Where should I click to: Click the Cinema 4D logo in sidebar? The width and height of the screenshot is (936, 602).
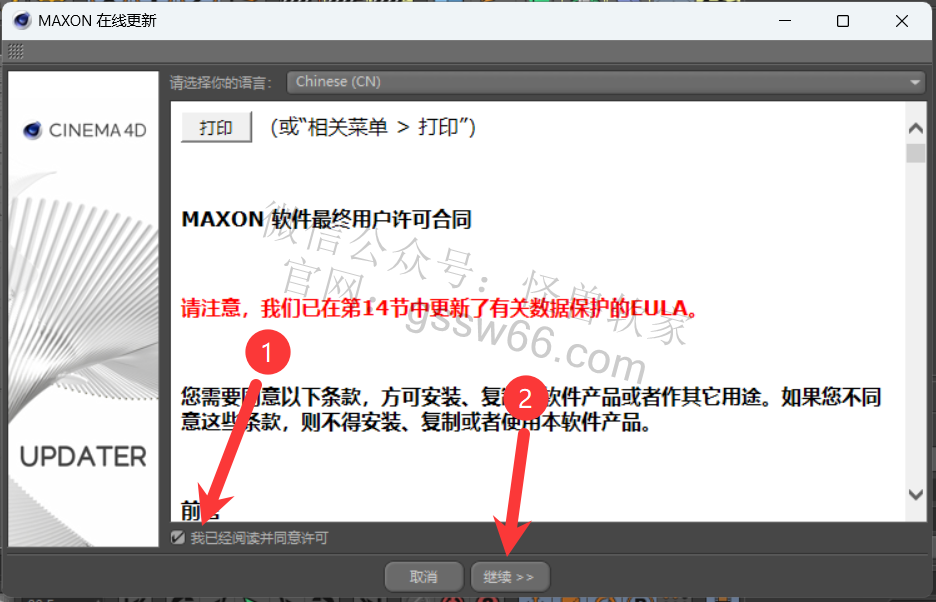pyautogui.click(x=84, y=130)
